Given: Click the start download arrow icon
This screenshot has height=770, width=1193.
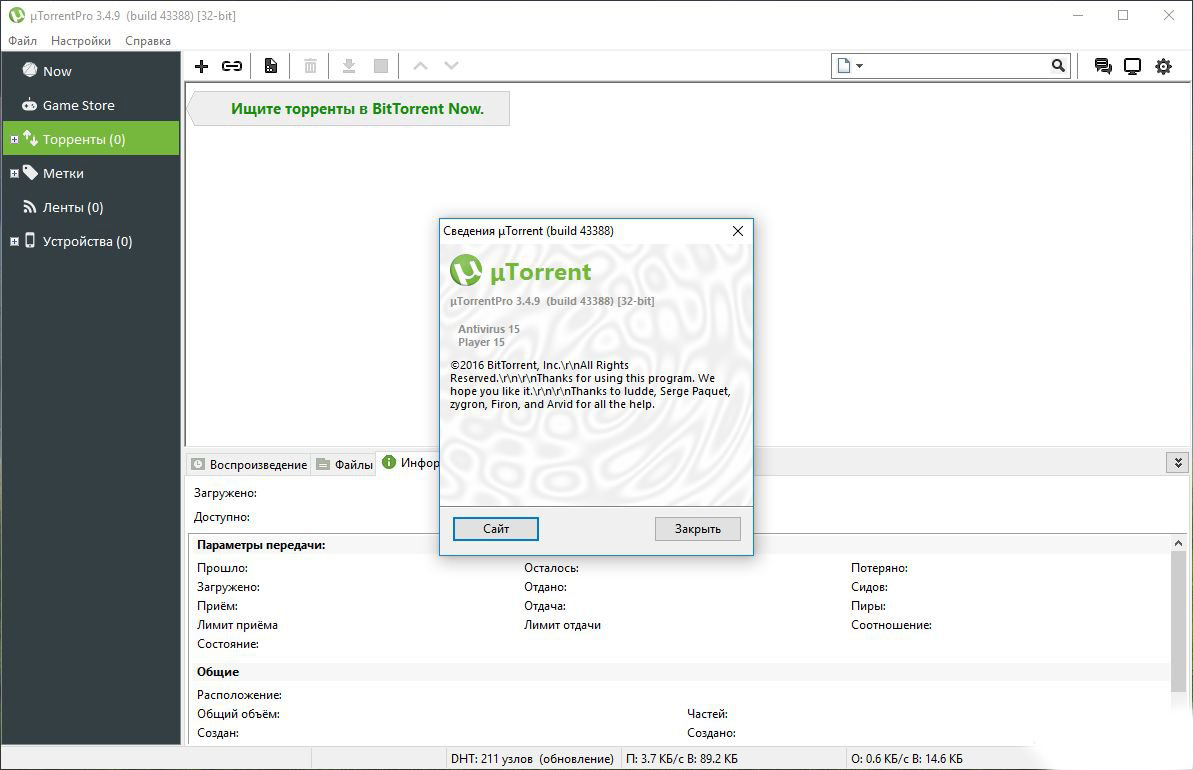Looking at the screenshot, I should 348,66.
